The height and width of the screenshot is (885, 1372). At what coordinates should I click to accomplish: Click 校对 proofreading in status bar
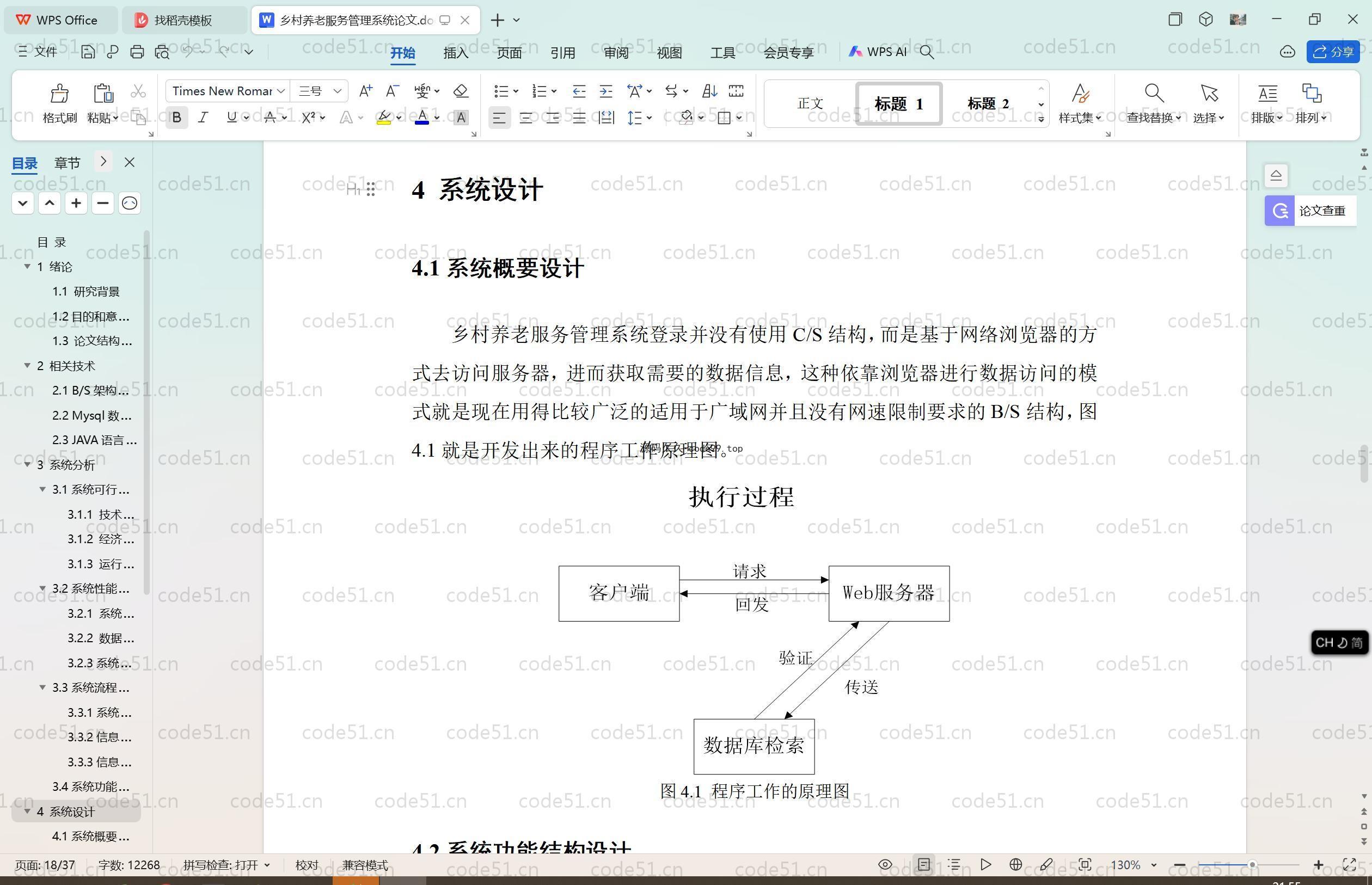[x=307, y=864]
